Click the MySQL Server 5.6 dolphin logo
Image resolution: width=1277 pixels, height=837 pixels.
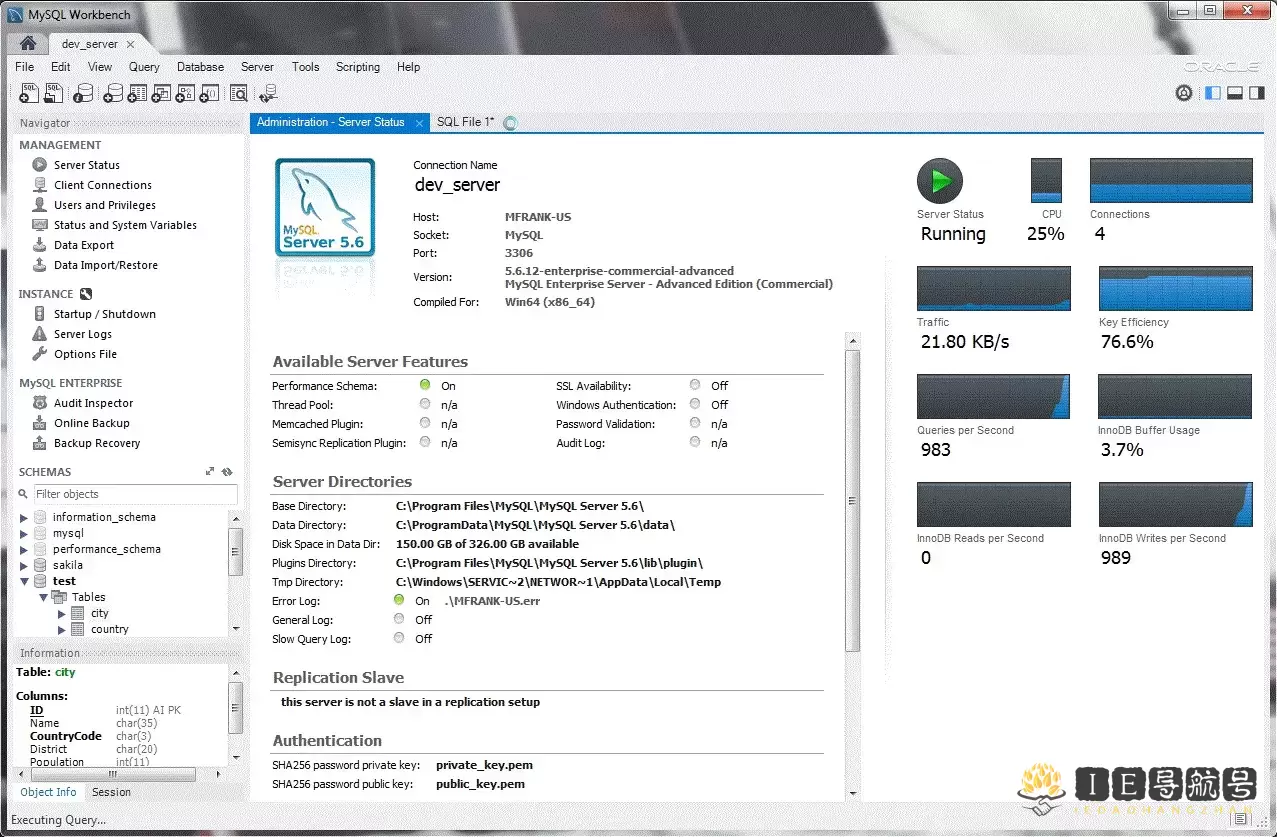(x=324, y=208)
